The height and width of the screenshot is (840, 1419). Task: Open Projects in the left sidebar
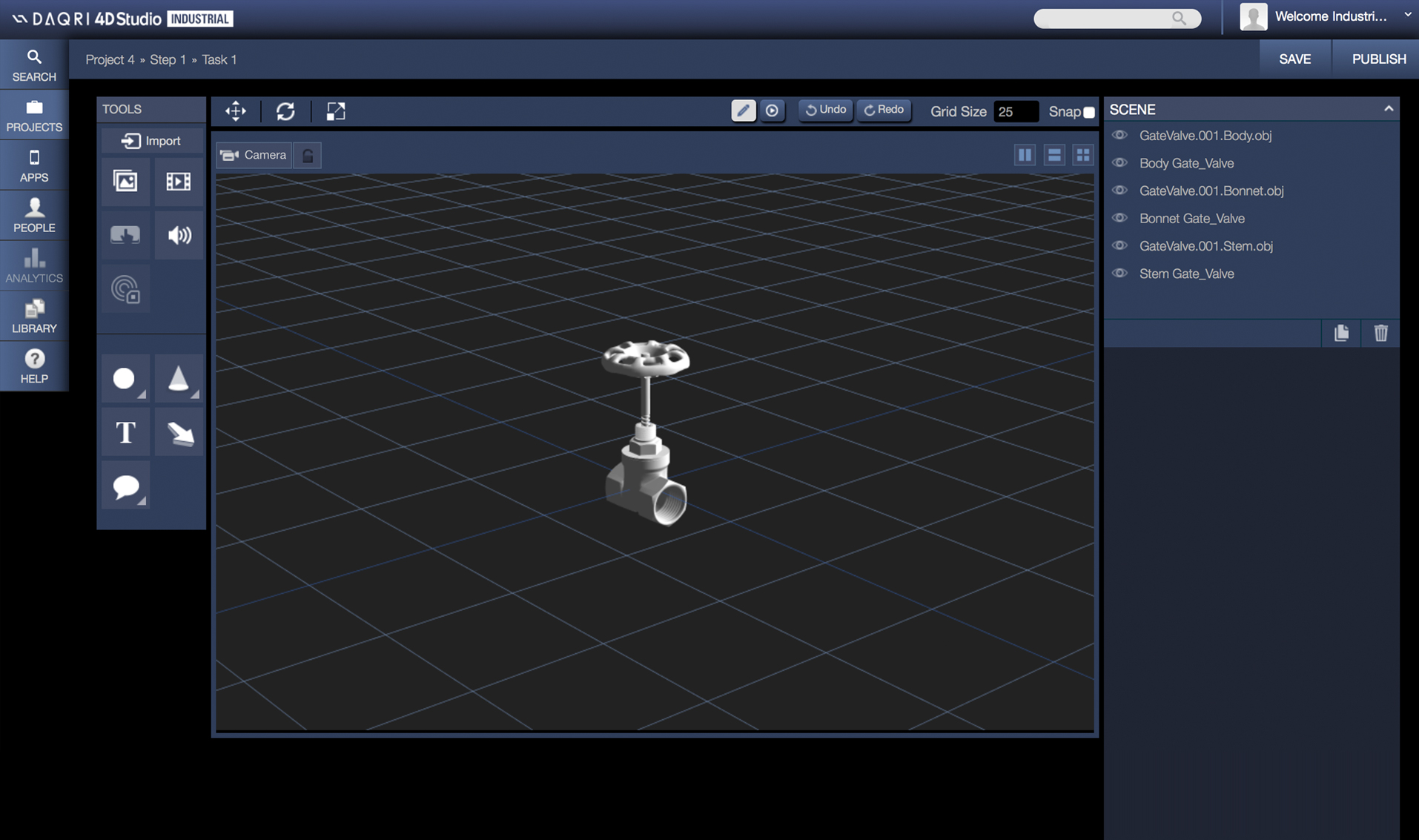(x=34, y=116)
